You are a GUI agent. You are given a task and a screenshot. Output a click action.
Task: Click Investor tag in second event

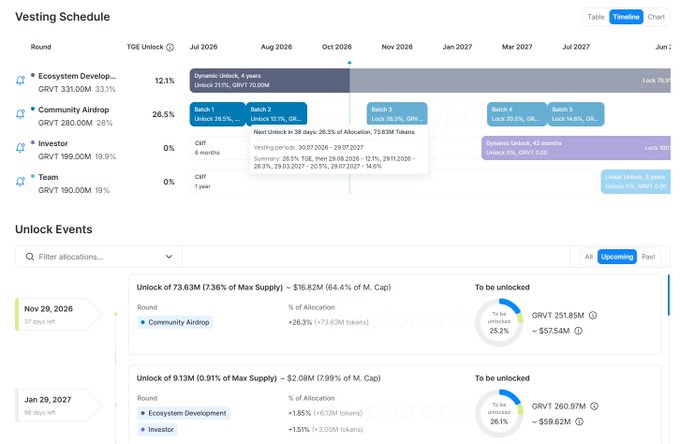(x=157, y=429)
